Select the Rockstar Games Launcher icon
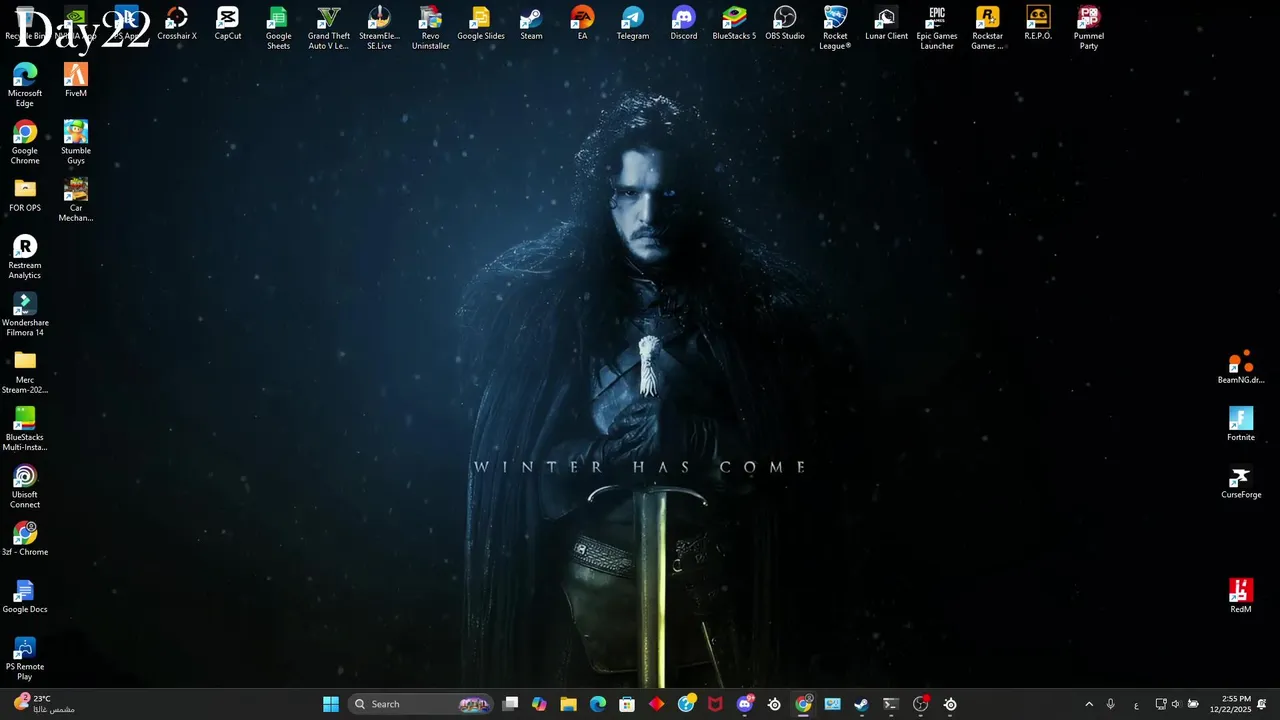 [x=987, y=28]
